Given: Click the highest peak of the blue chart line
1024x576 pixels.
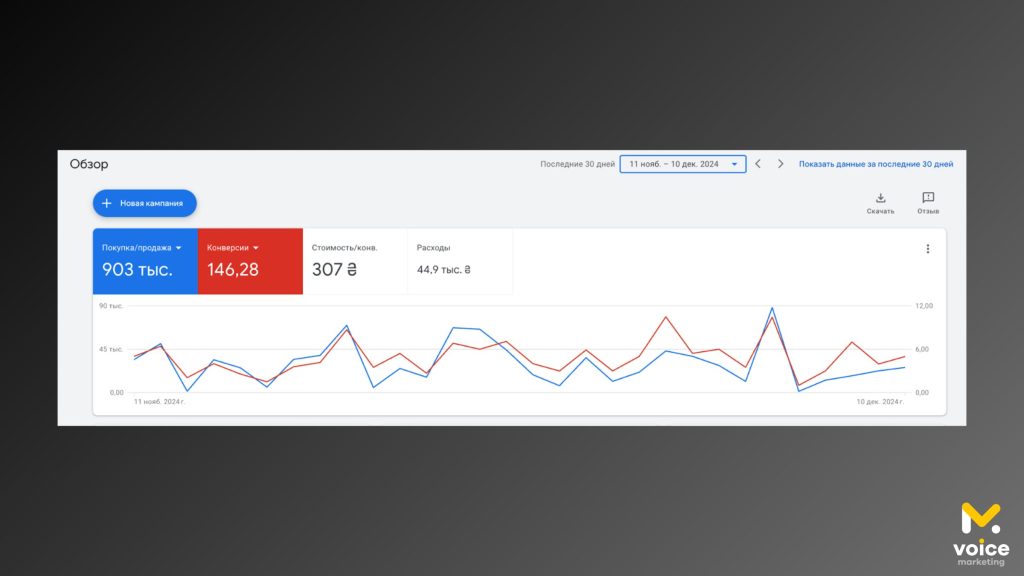Looking at the screenshot, I should pyautogui.click(x=772, y=308).
